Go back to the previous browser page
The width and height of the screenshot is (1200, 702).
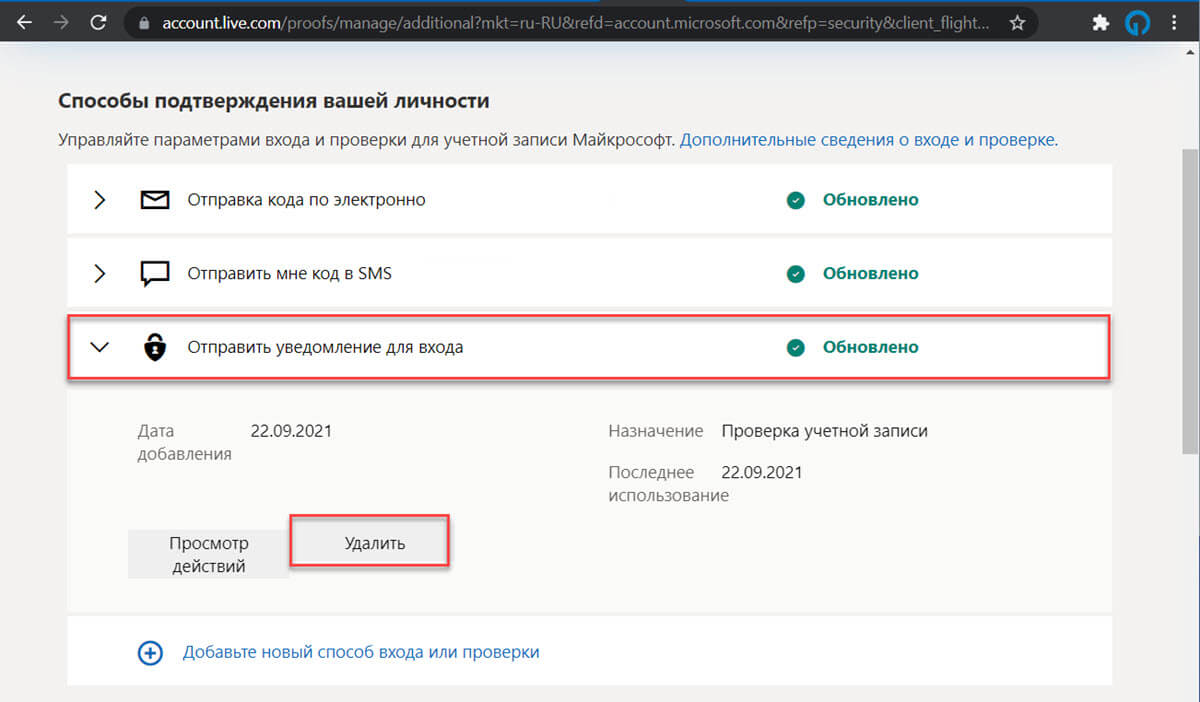pos(23,22)
